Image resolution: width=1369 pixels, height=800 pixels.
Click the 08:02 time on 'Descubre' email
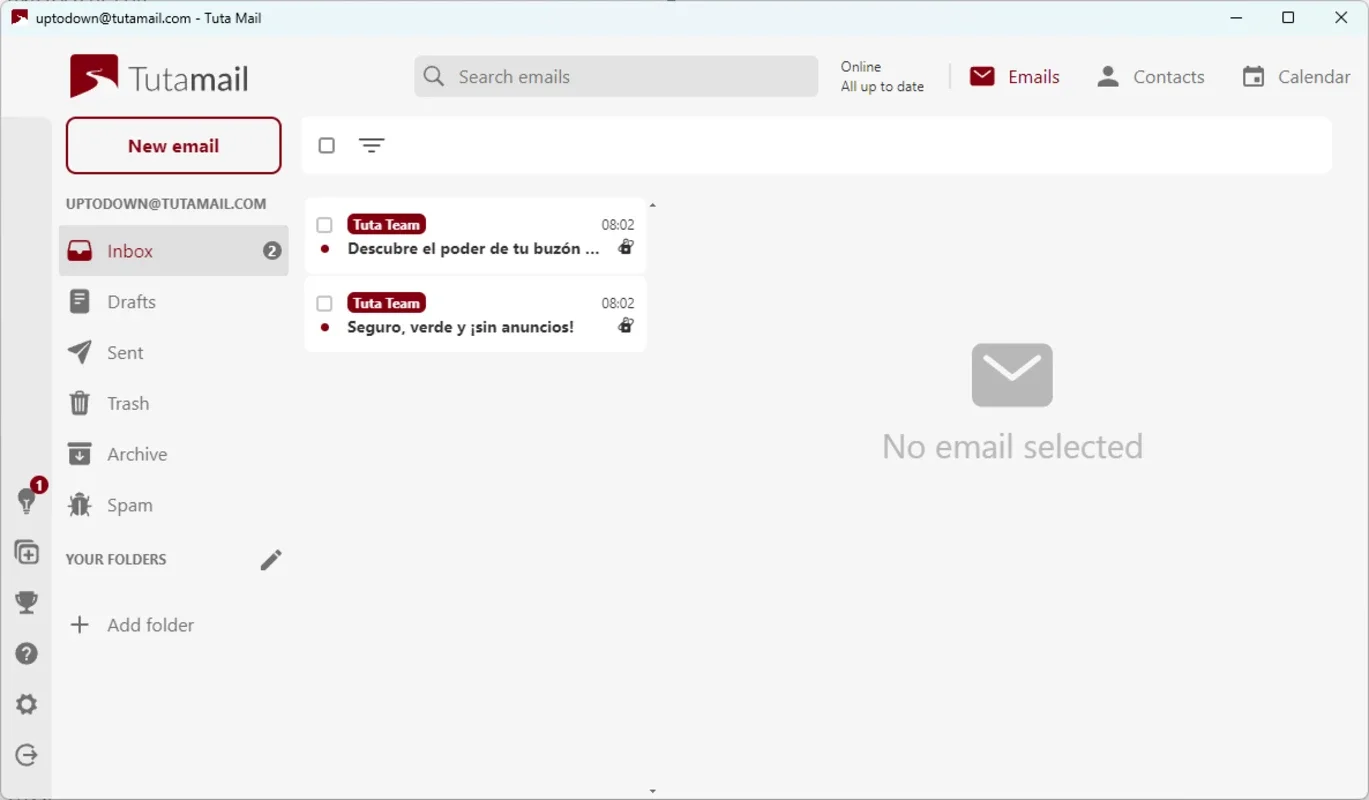[x=618, y=225]
